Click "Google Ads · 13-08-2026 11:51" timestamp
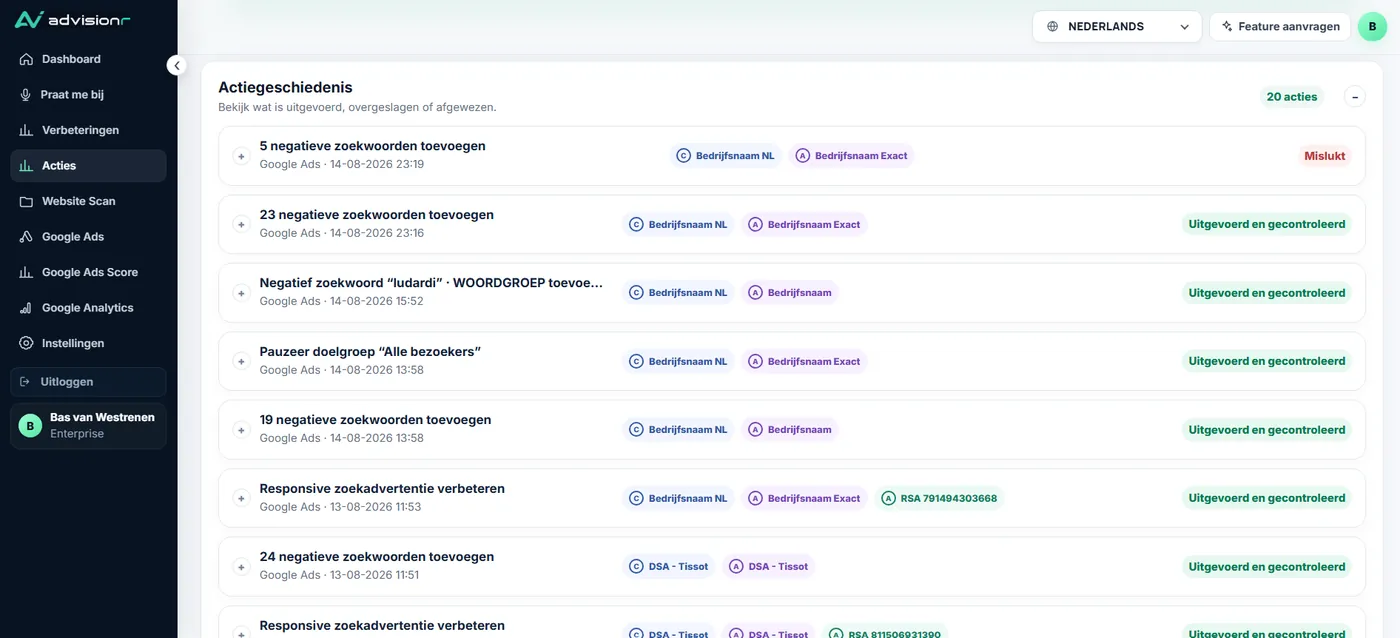The height and width of the screenshot is (638, 1400). 340,575
